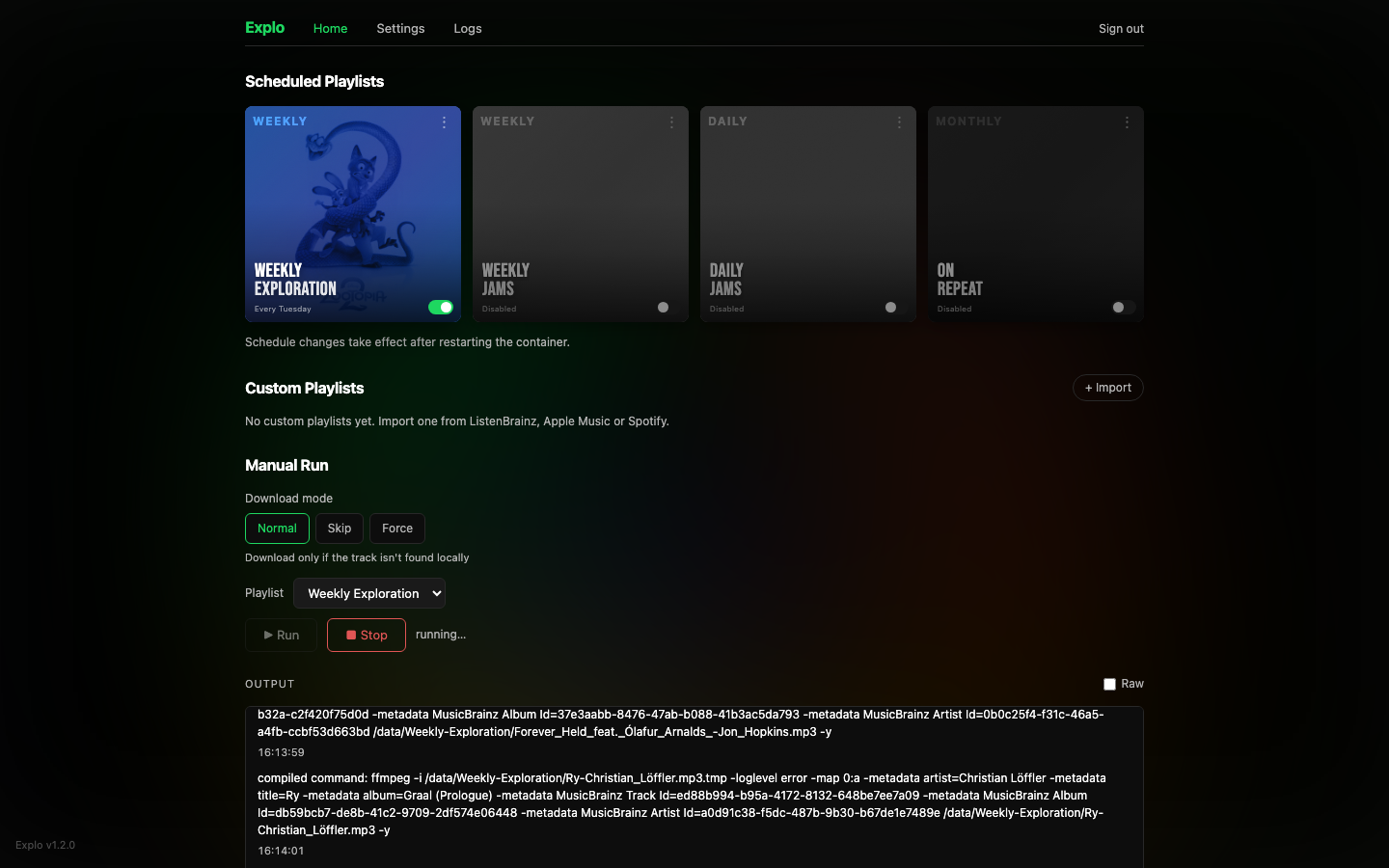
Task: Click the 'compiled command: ffmpeg' log entry
Action: coord(682,803)
